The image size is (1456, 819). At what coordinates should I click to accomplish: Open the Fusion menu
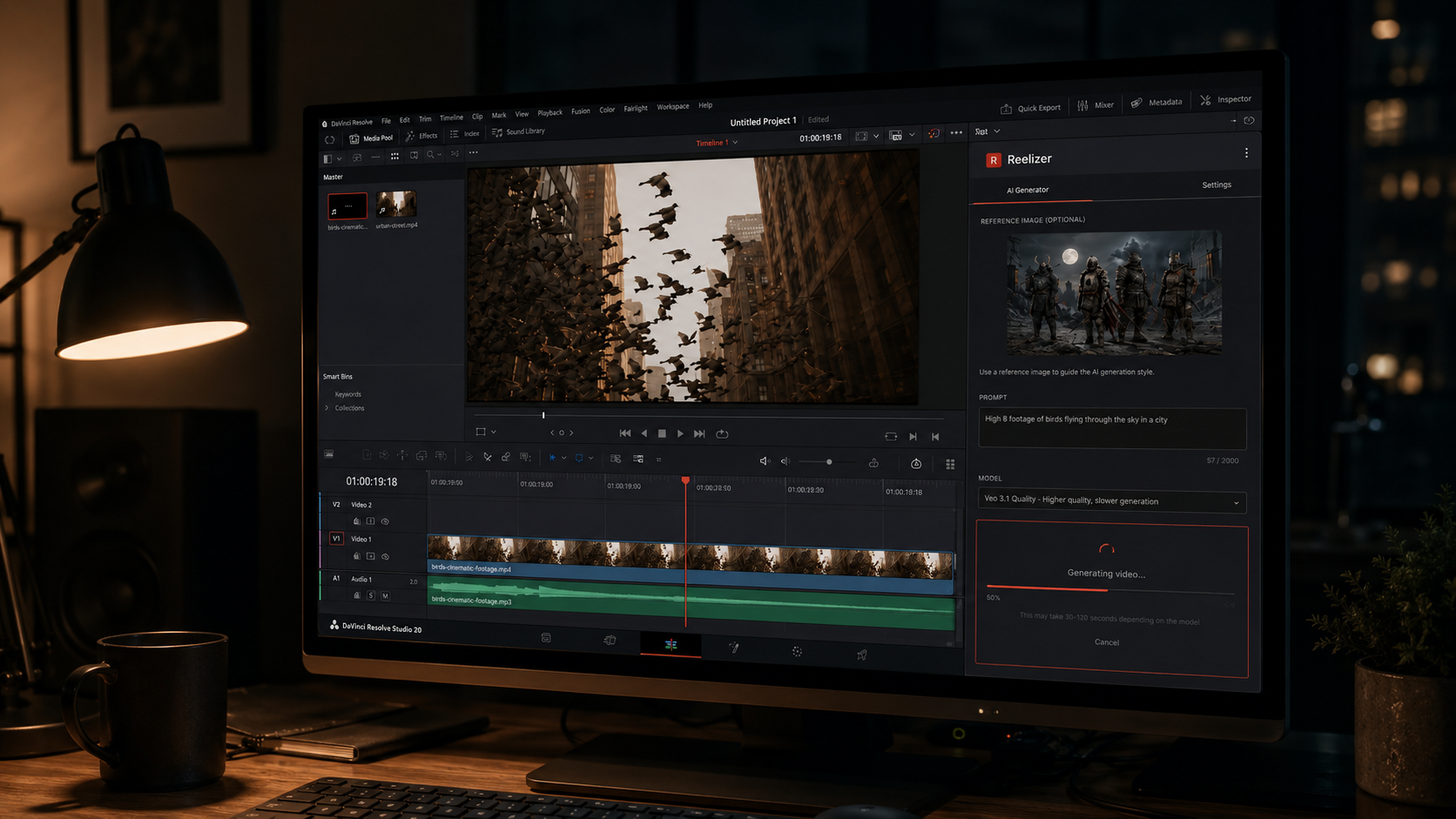581,111
